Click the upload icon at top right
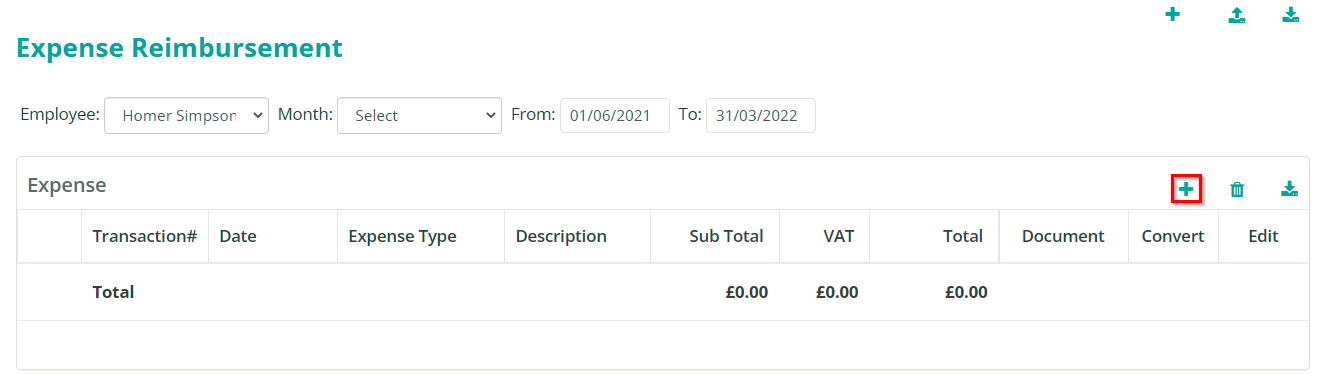1319x374 pixels. coord(1237,15)
